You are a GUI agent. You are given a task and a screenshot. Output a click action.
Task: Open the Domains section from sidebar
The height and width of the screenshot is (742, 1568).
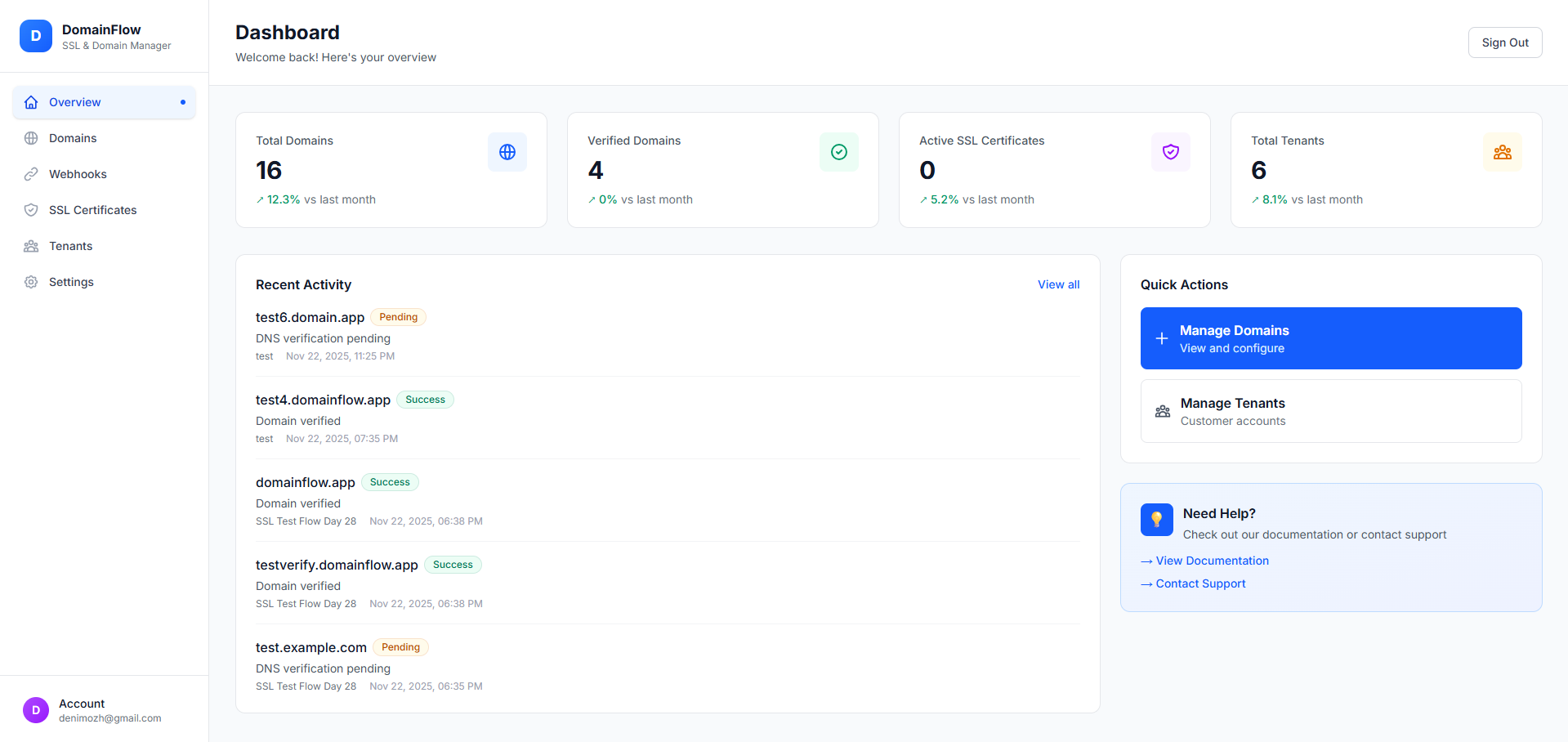pyautogui.click(x=74, y=137)
